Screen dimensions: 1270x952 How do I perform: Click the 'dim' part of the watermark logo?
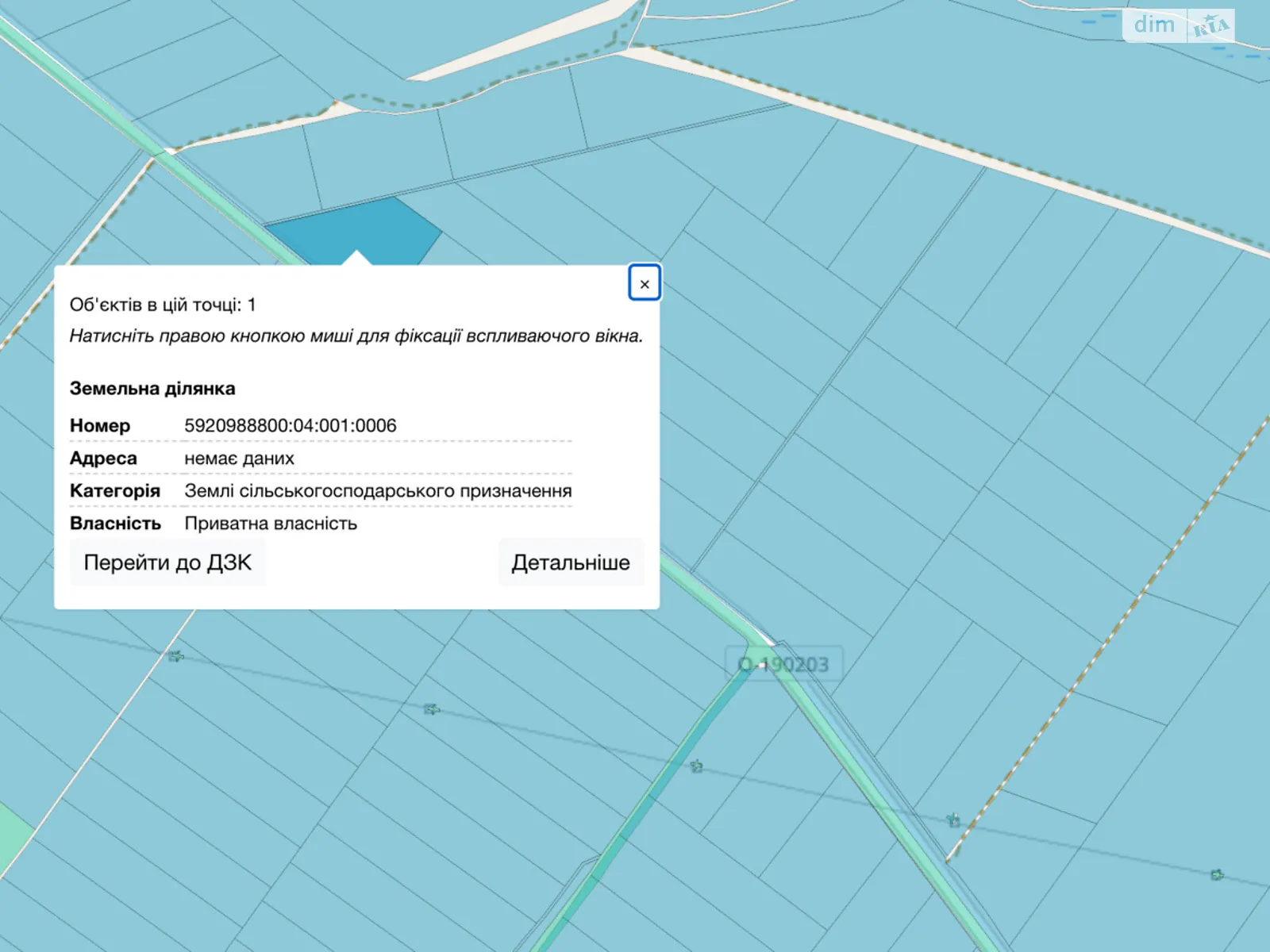click(1153, 25)
